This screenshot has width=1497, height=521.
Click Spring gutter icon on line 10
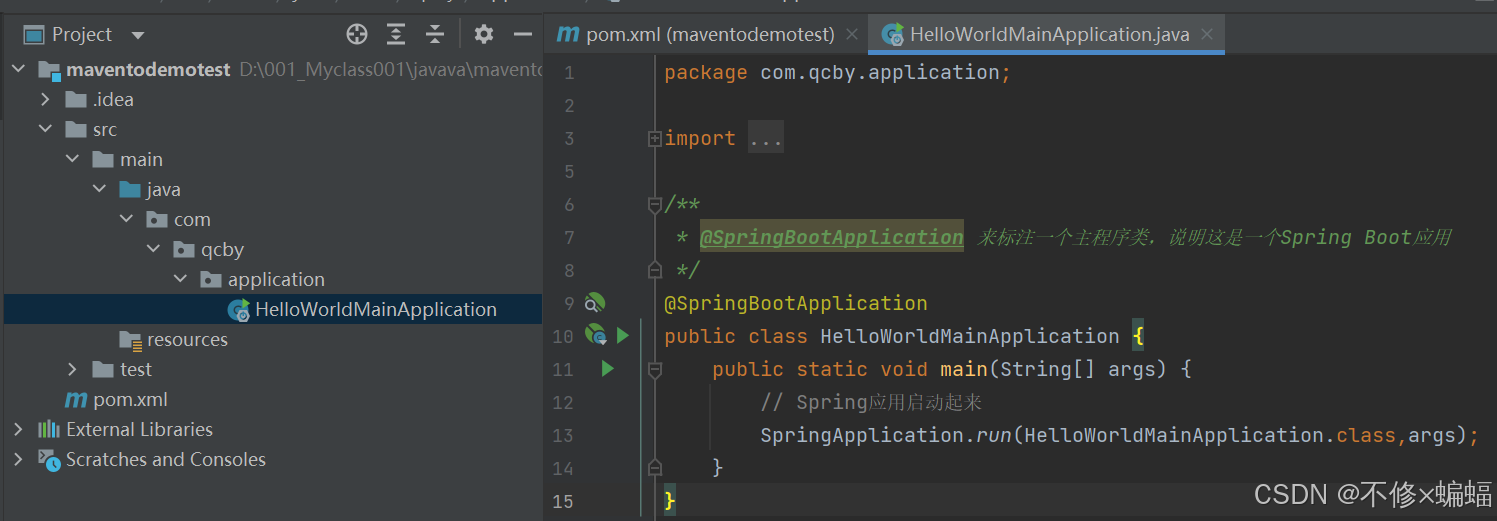pos(595,336)
